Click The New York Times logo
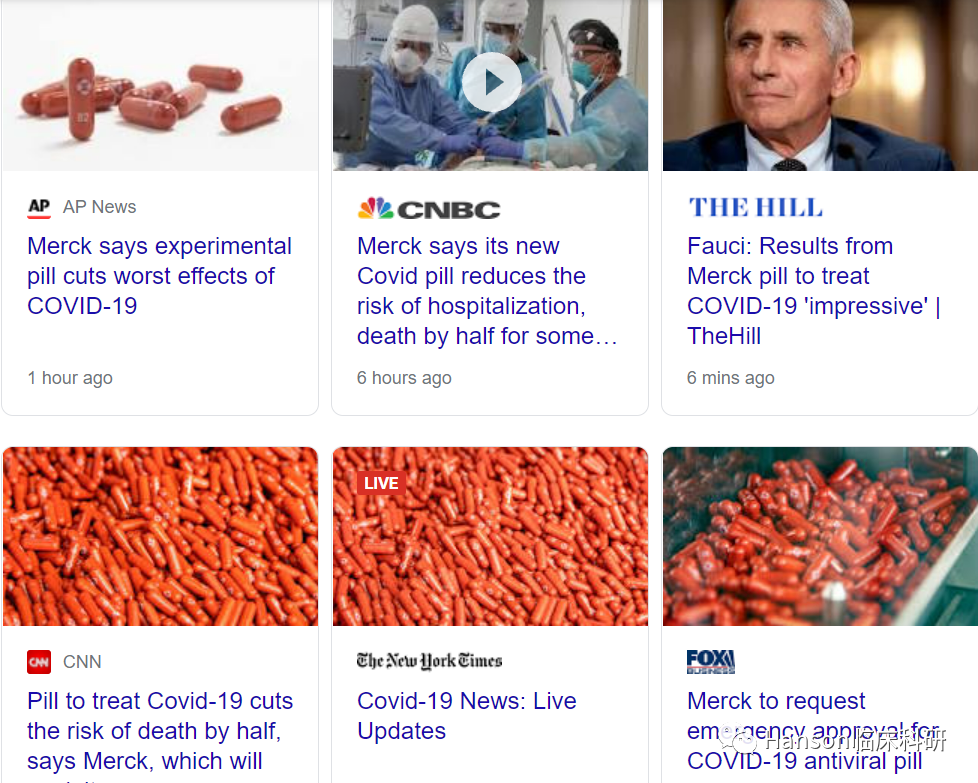The width and height of the screenshot is (978, 783). (429, 661)
